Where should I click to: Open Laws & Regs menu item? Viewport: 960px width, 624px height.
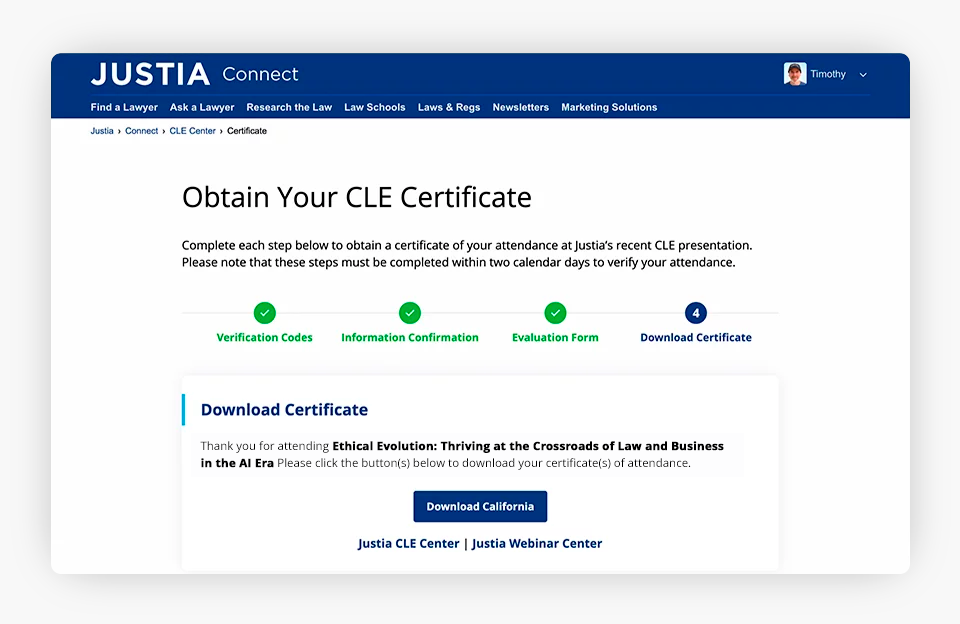click(x=449, y=107)
